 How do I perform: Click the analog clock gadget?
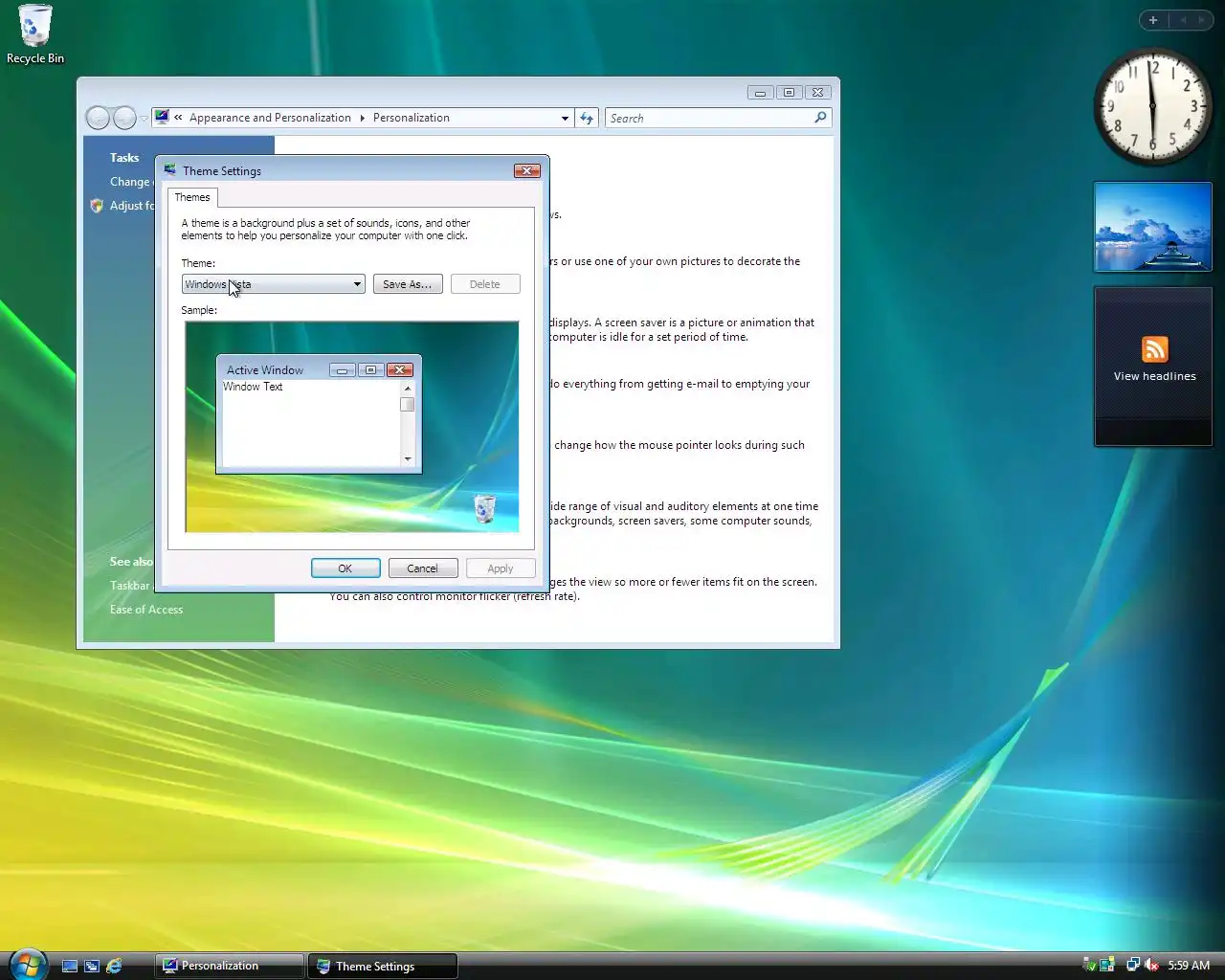click(x=1152, y=107)
